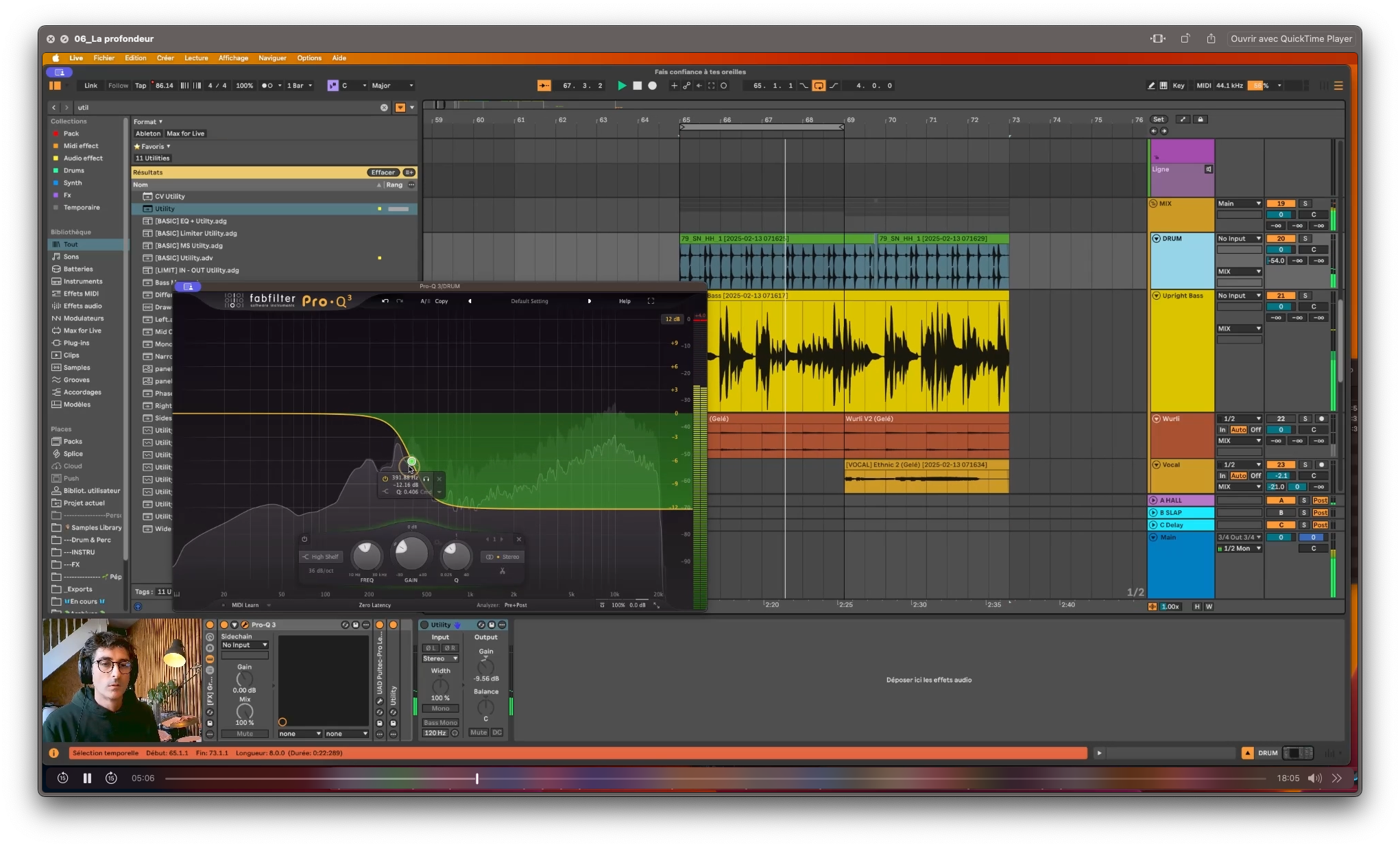Open the browser filter view button
The height and width of the screenshot is (847, 1400).
[x=400, y=108]
